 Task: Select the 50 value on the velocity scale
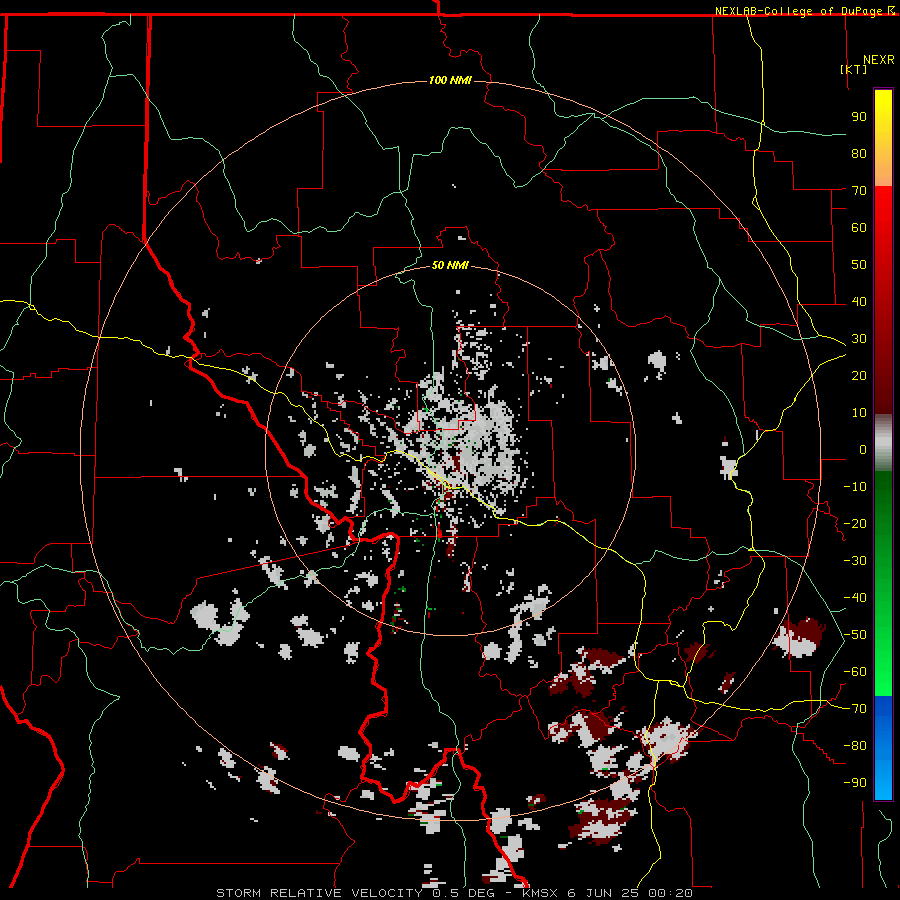pyautogui.click(x=859, y=265)
